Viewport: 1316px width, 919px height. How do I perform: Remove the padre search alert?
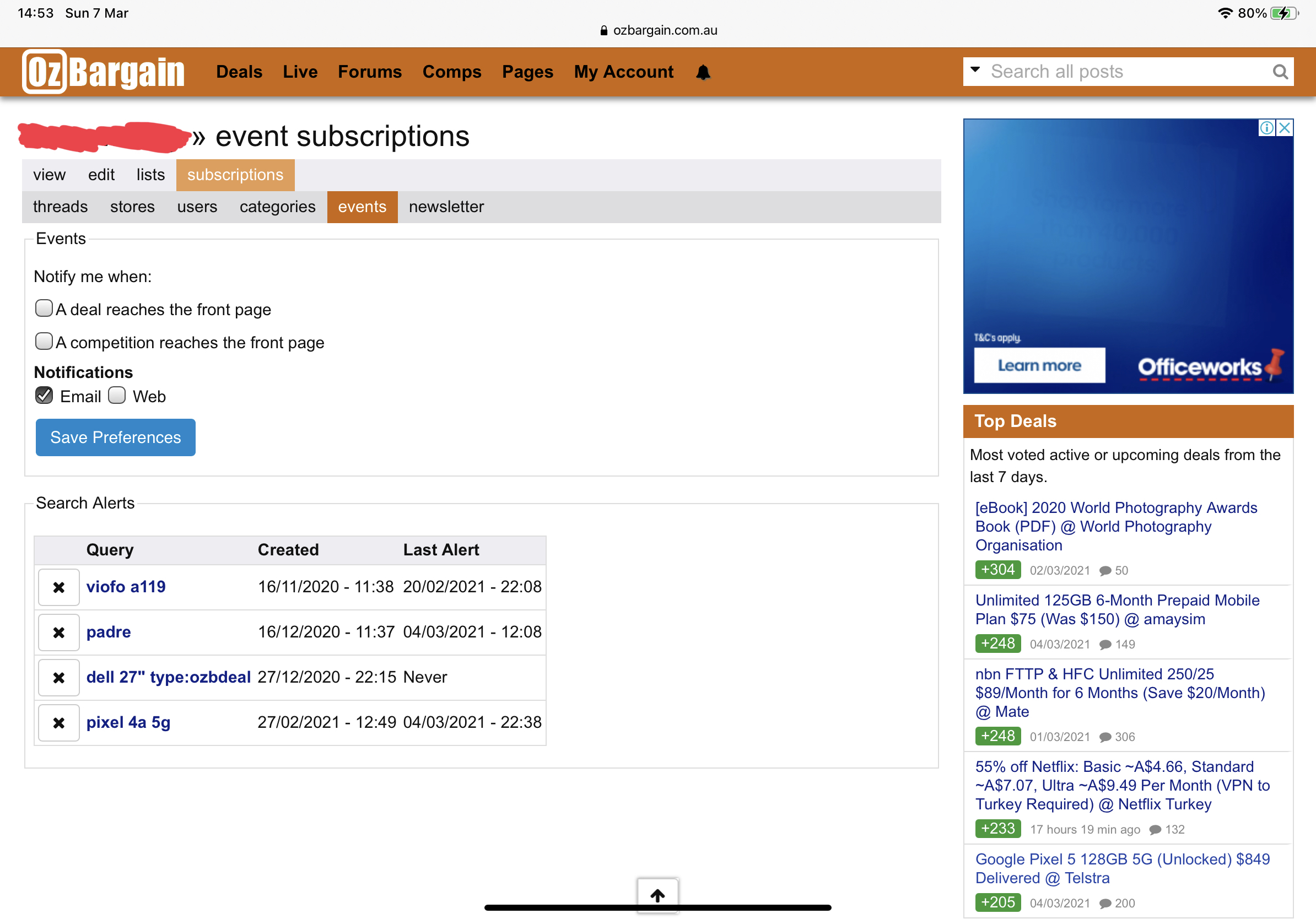(x=58, y=632)
